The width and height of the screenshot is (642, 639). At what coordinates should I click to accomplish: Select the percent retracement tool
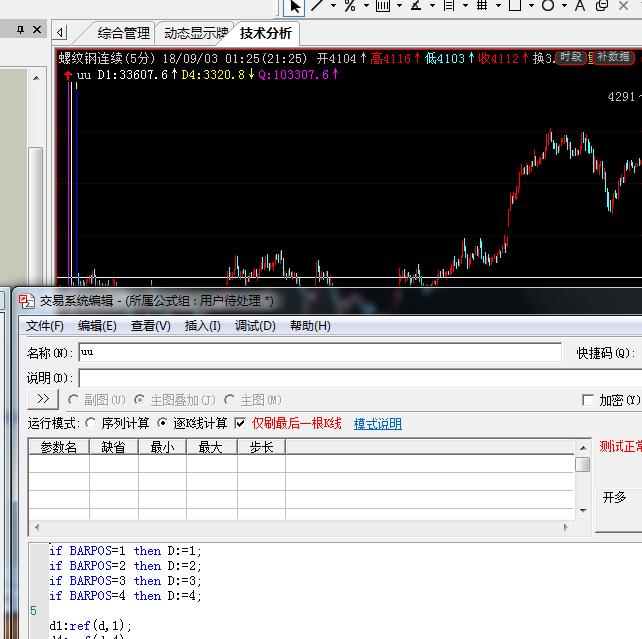pyautogui.click(x=350, y=5)
